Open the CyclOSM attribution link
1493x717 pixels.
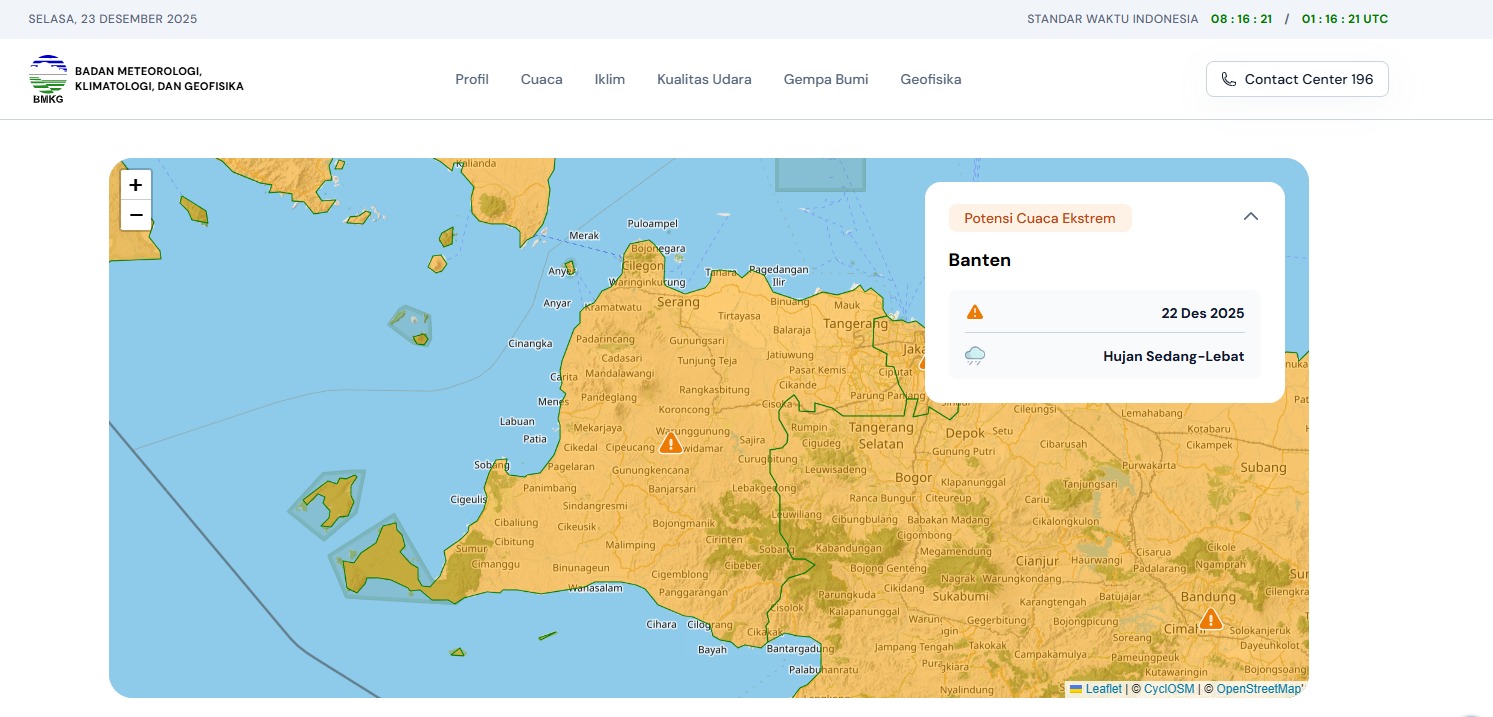click(x=1168, y=689)
